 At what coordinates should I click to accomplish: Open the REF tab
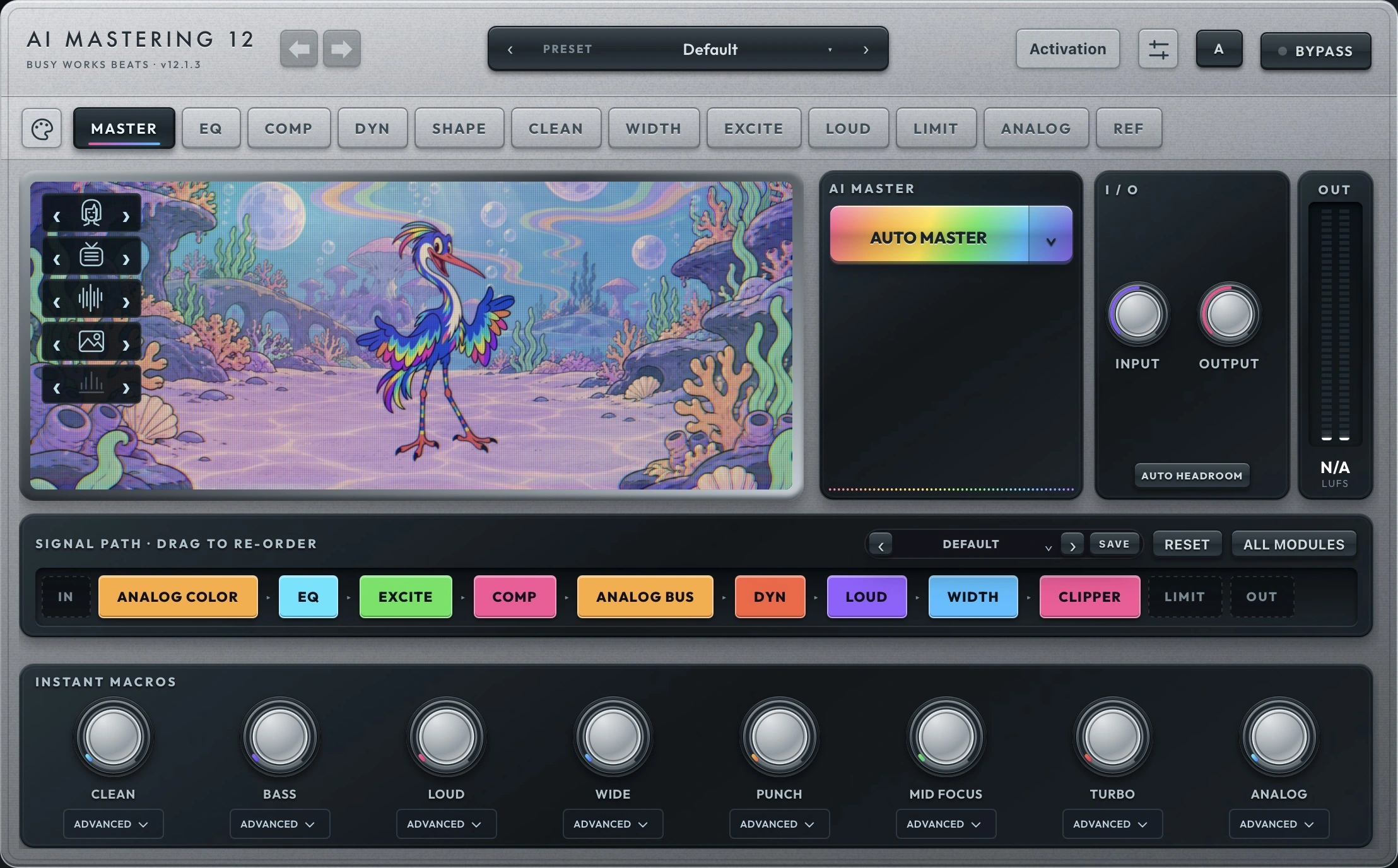click(1129, 129)
